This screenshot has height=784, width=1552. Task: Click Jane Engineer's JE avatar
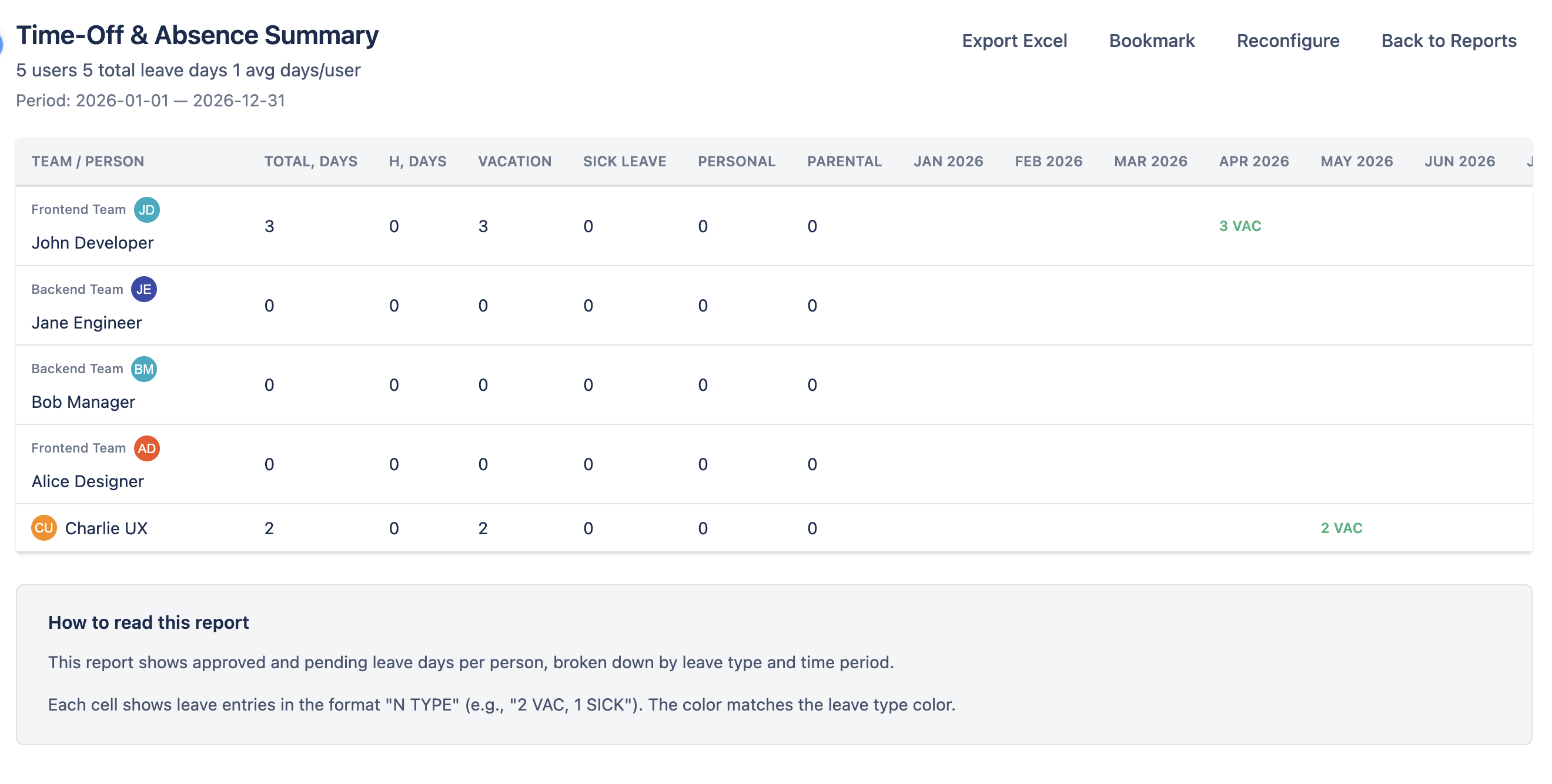(143, 289)
